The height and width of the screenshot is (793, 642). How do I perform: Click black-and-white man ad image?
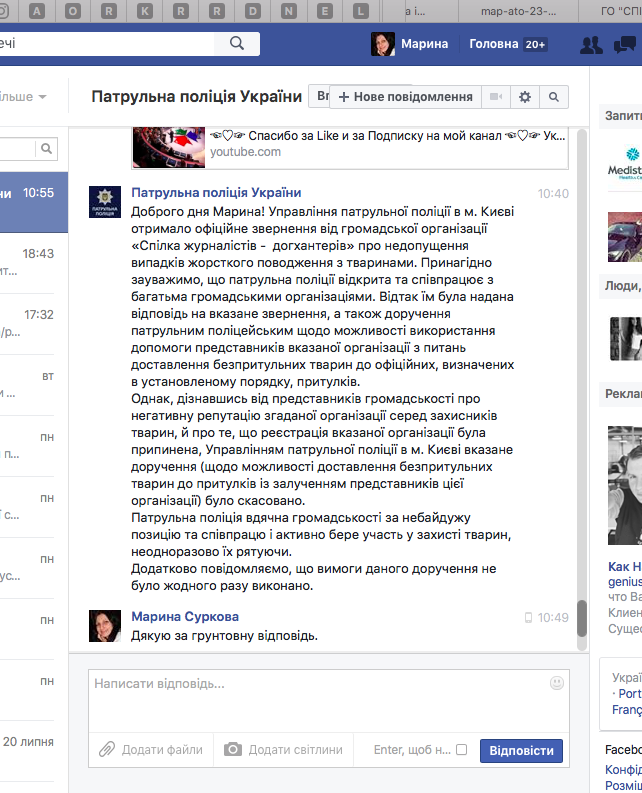click(x=625, y=485)
